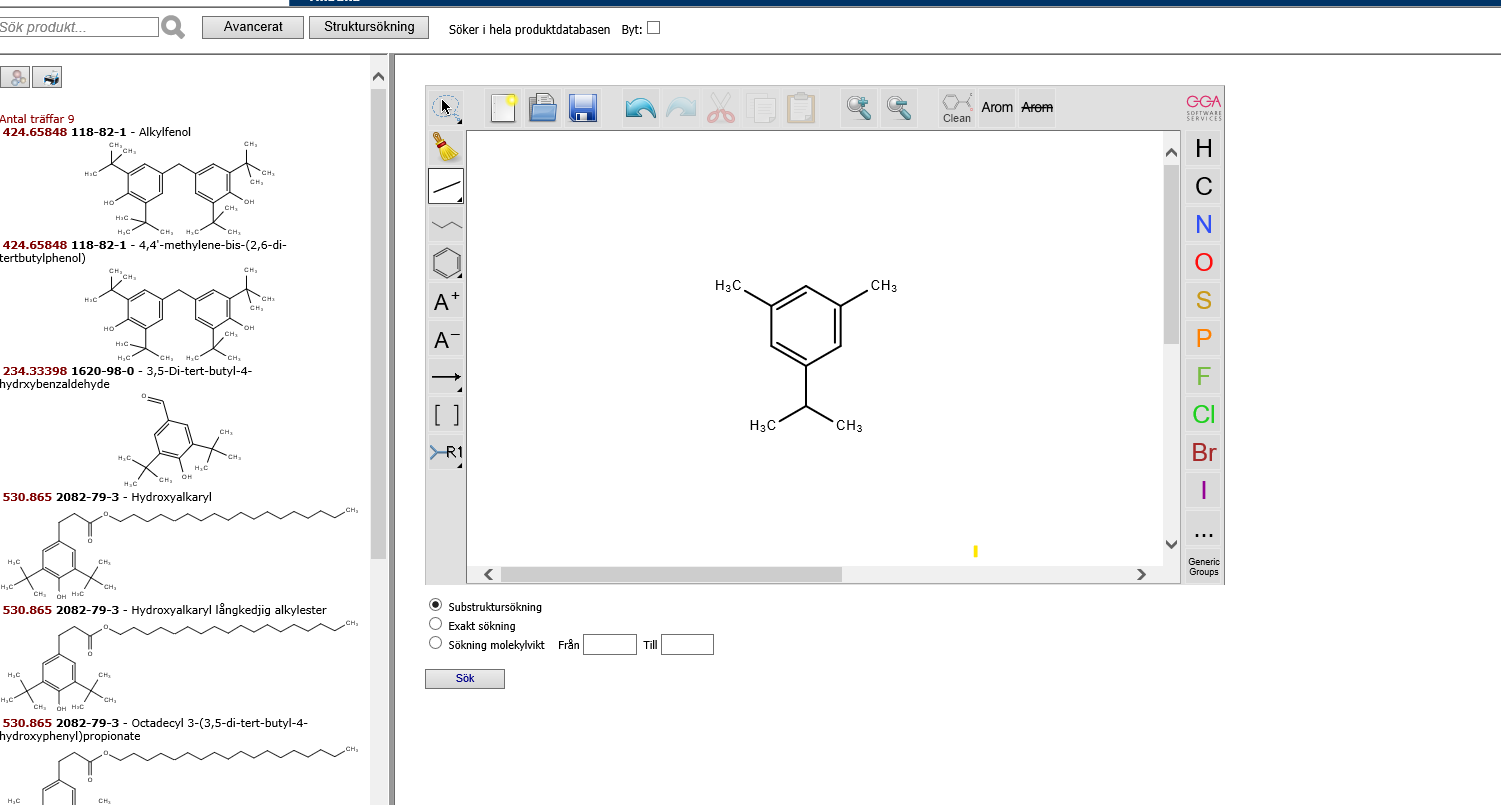Choose carbon atom C
The height and width of the screenshot is (805, 1501).
tap(1204, 186)
